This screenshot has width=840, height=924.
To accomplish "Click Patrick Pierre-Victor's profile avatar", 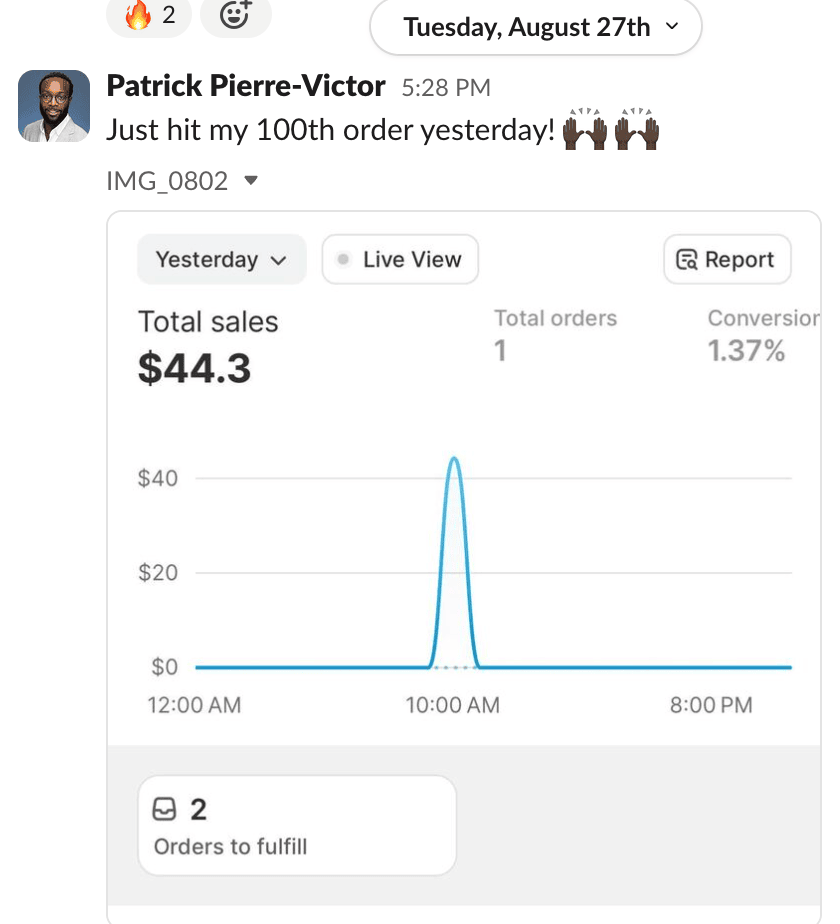I will pos(54,106).
